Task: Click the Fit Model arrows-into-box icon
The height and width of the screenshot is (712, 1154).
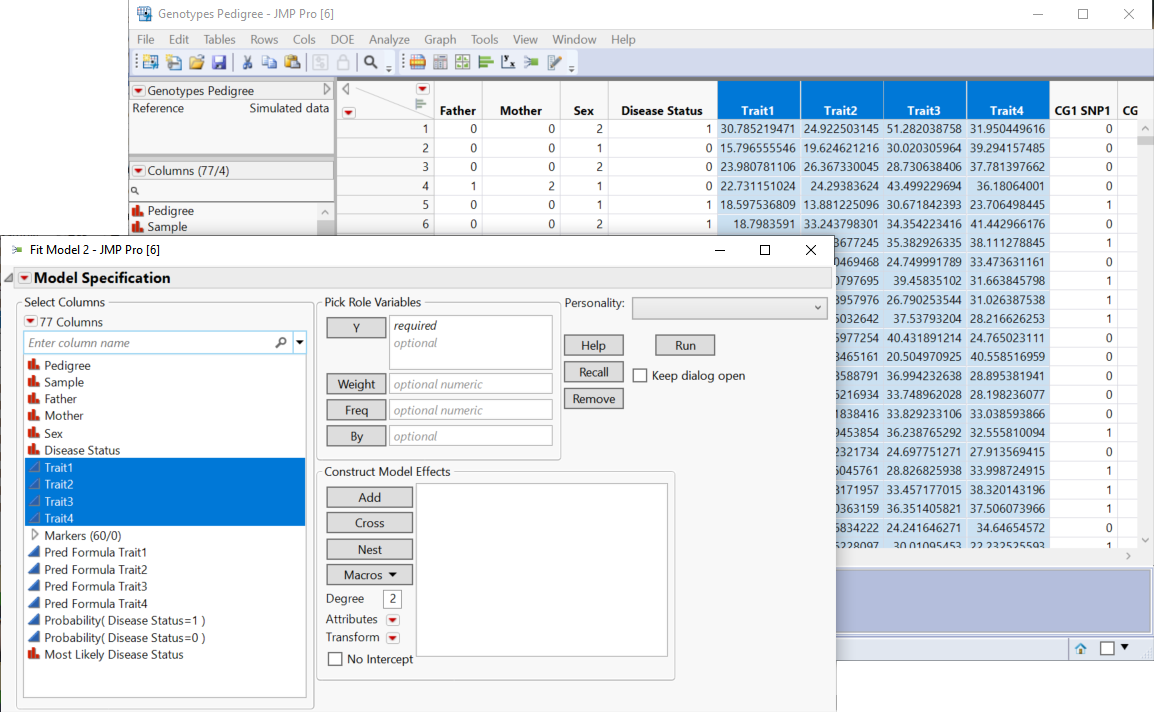Action: 530,62
